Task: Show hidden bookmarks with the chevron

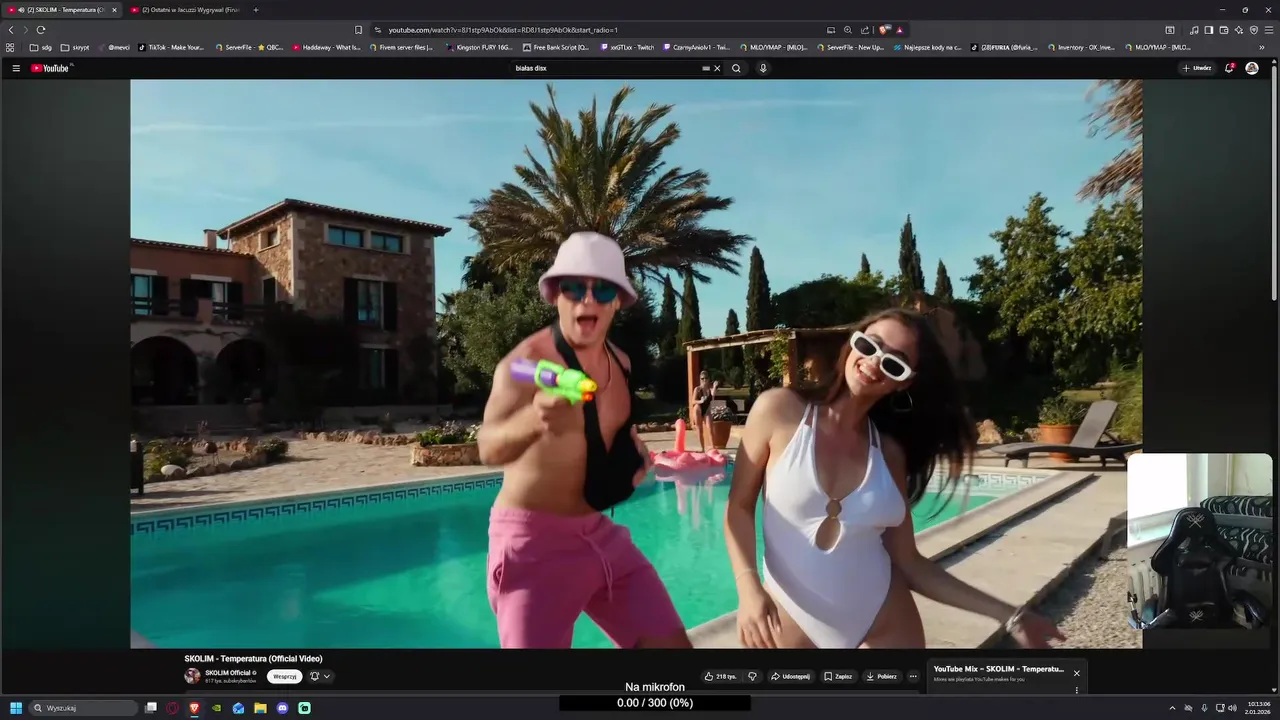Action: (x=1262, y=47)
